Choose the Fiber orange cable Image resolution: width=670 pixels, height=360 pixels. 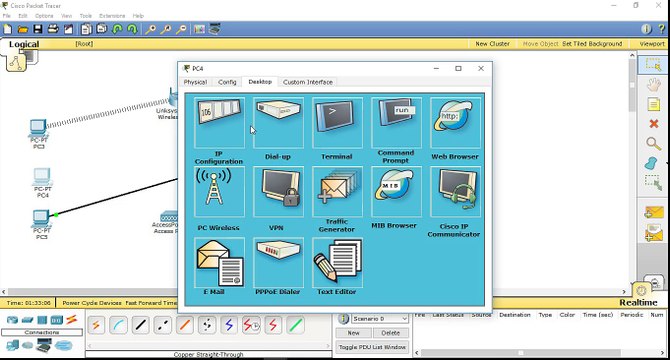click(x=185, y=325)
